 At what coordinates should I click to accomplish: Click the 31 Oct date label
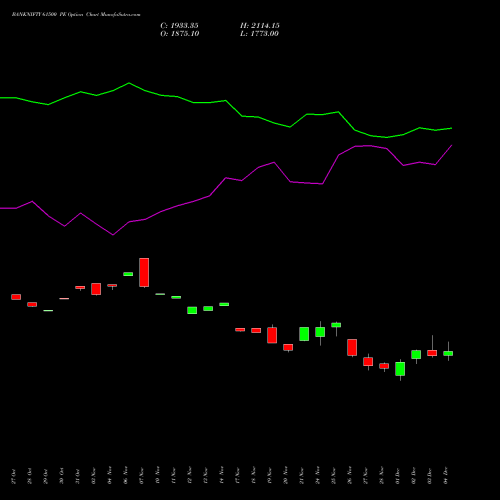pyautogui.click(x=78, y=476)
